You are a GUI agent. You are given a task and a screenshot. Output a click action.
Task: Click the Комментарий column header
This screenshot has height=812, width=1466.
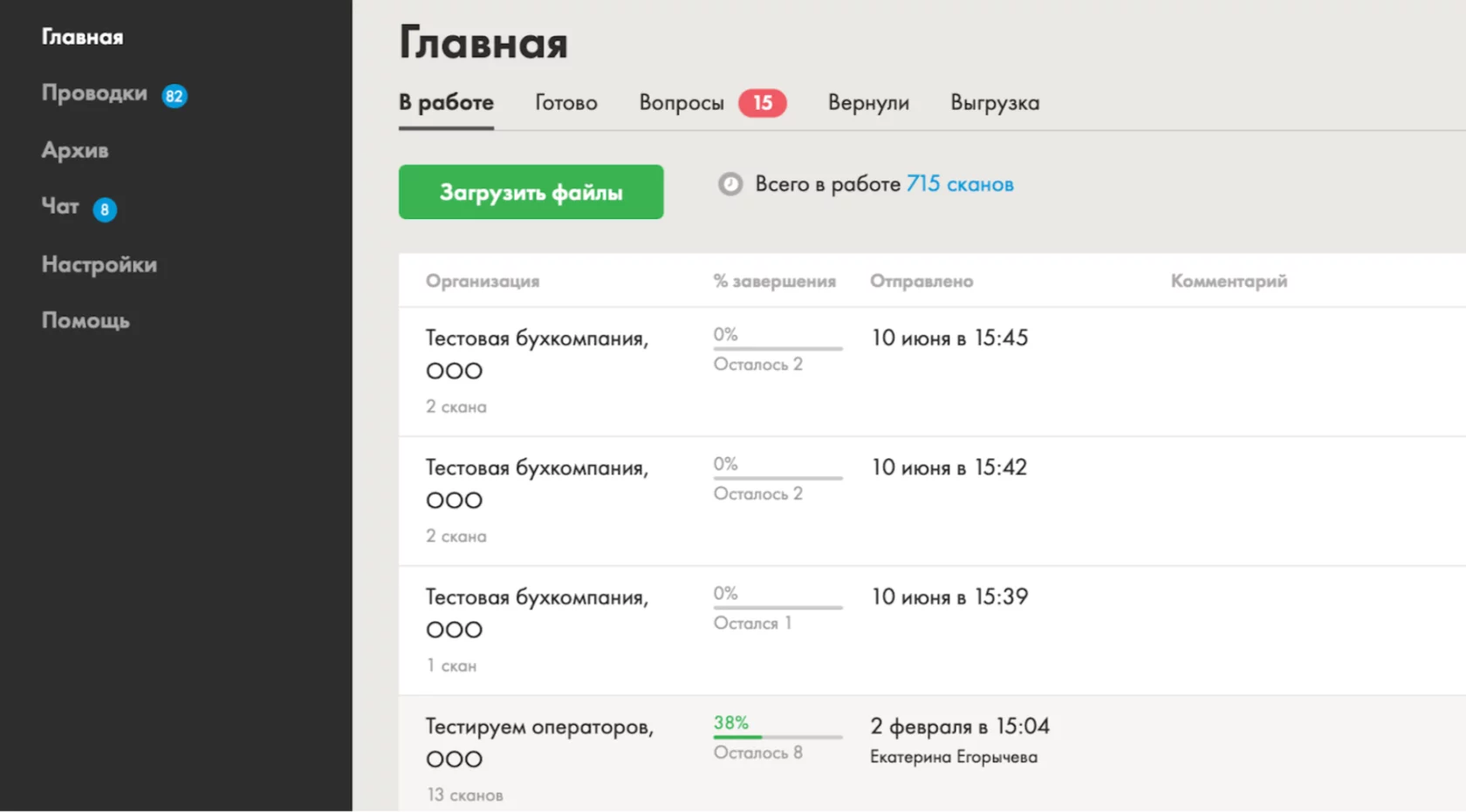pos(1229,281)
